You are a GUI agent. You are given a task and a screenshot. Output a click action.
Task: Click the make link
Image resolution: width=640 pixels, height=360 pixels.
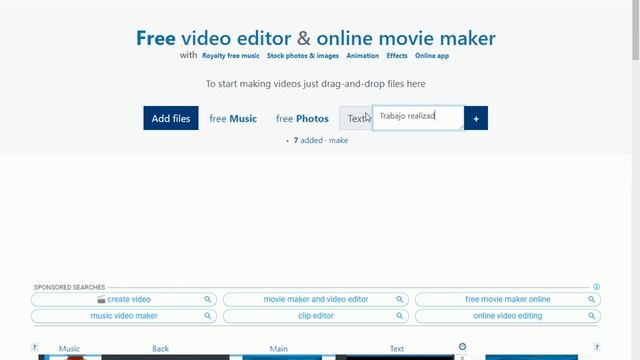click(x=338, y=140)
